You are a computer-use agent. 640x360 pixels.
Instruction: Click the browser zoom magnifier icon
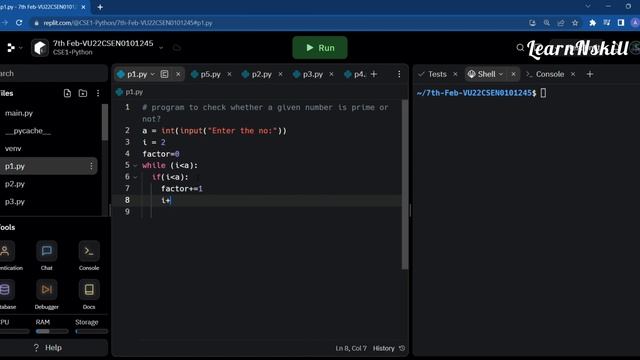click(547, 23)
